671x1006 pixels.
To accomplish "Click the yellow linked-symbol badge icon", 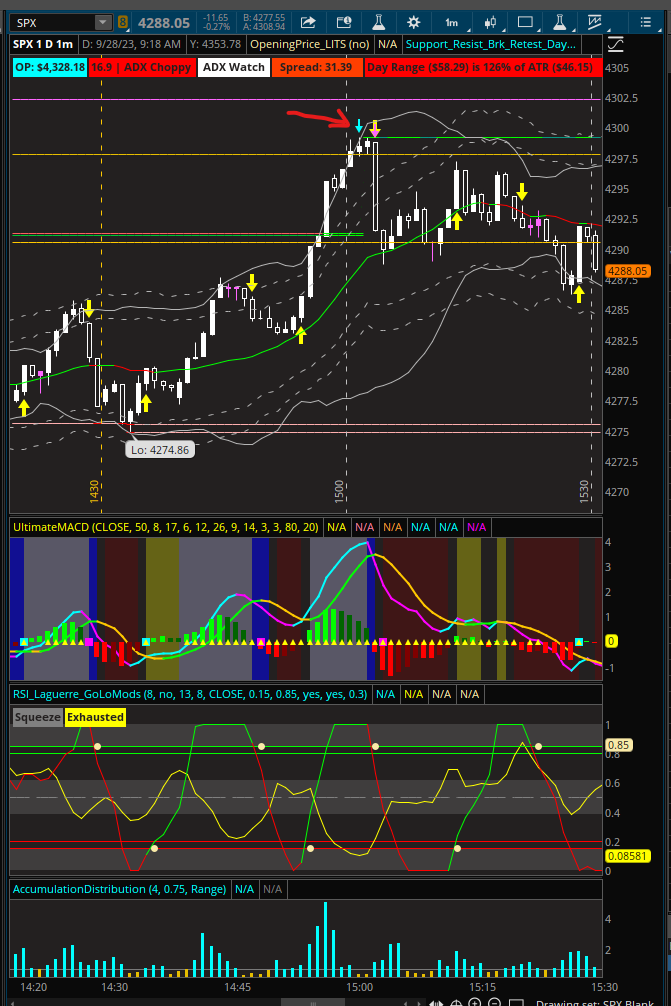I will (x=123, y=22).
